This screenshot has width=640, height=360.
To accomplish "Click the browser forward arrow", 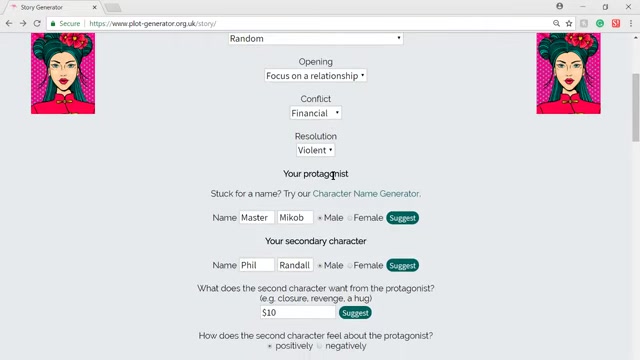I will coord(23,23).
